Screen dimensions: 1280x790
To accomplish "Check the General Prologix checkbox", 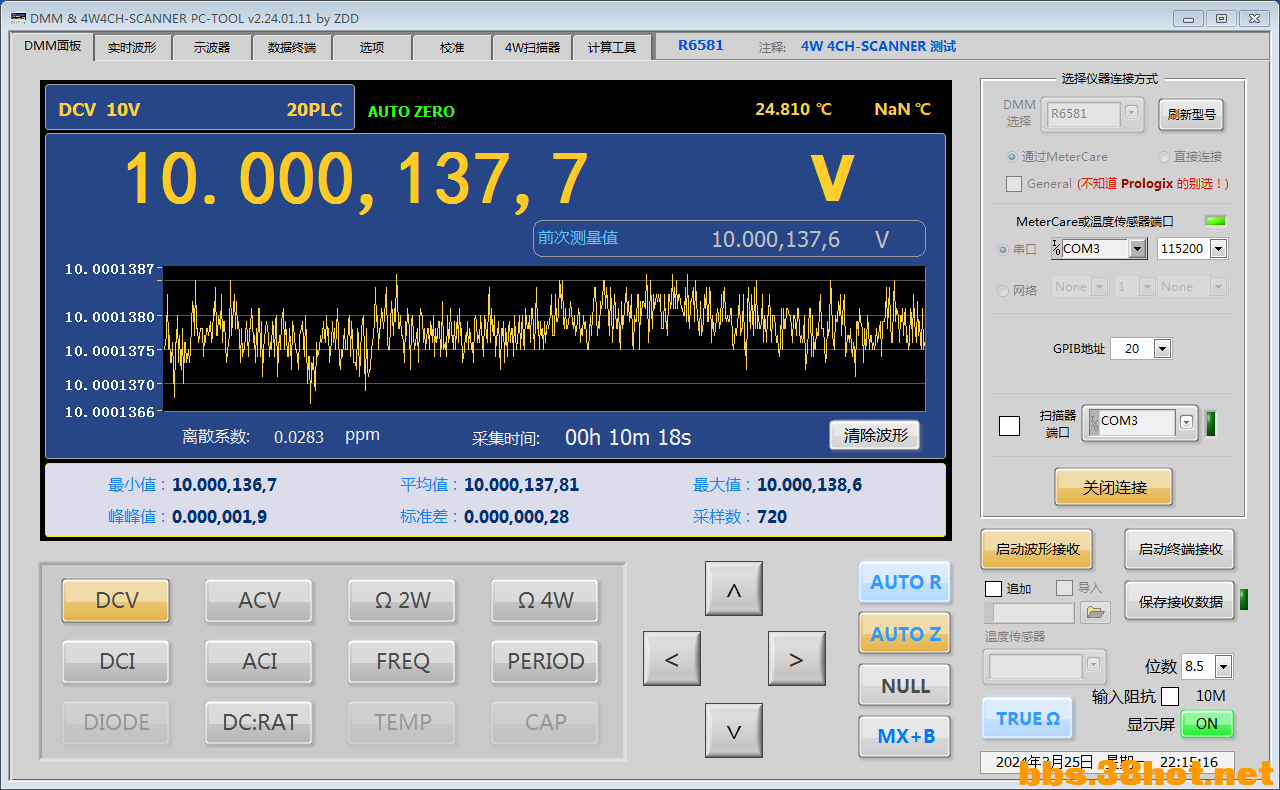I will [1014, 184].
